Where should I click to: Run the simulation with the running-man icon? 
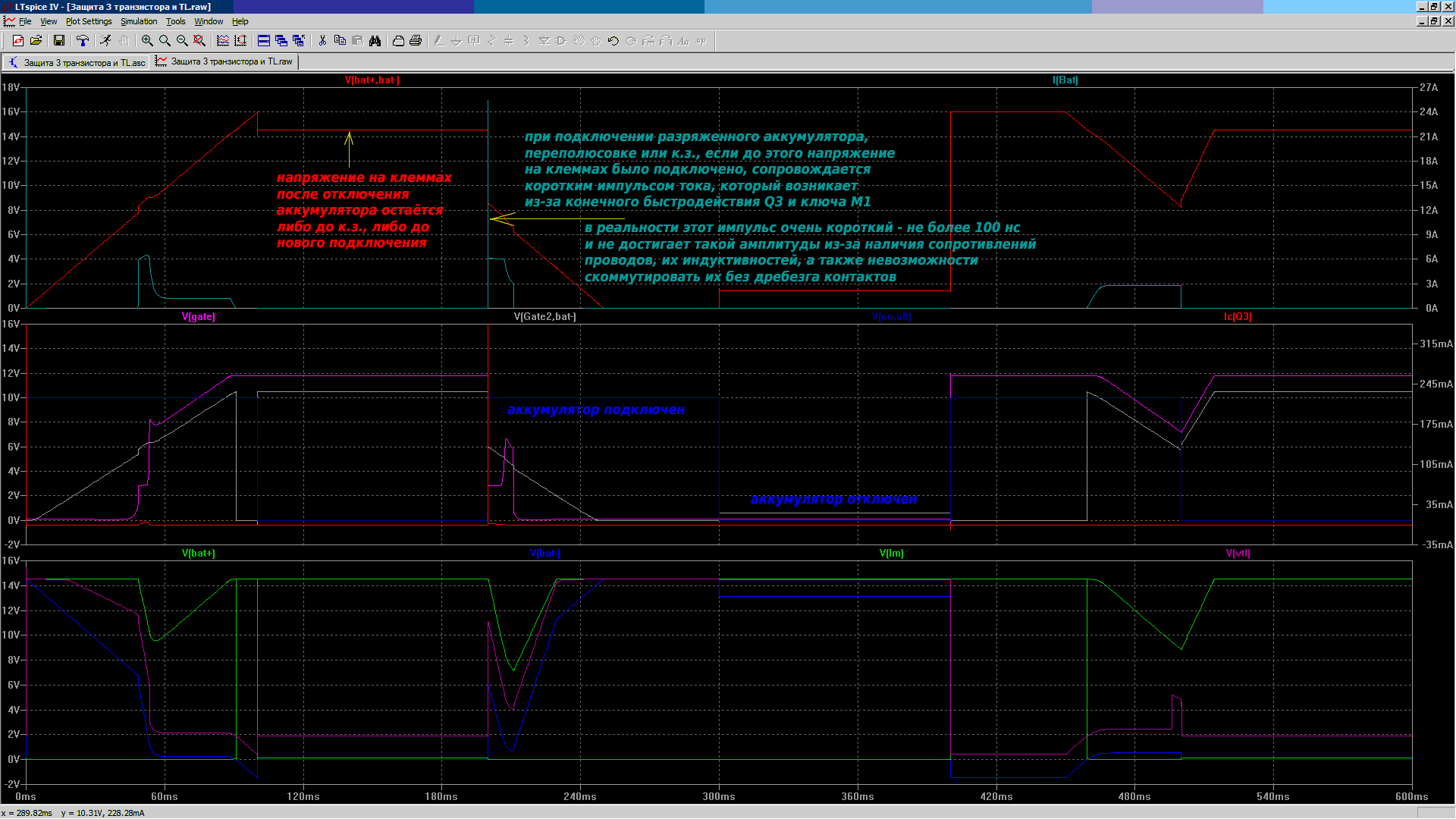click(106, 41)
